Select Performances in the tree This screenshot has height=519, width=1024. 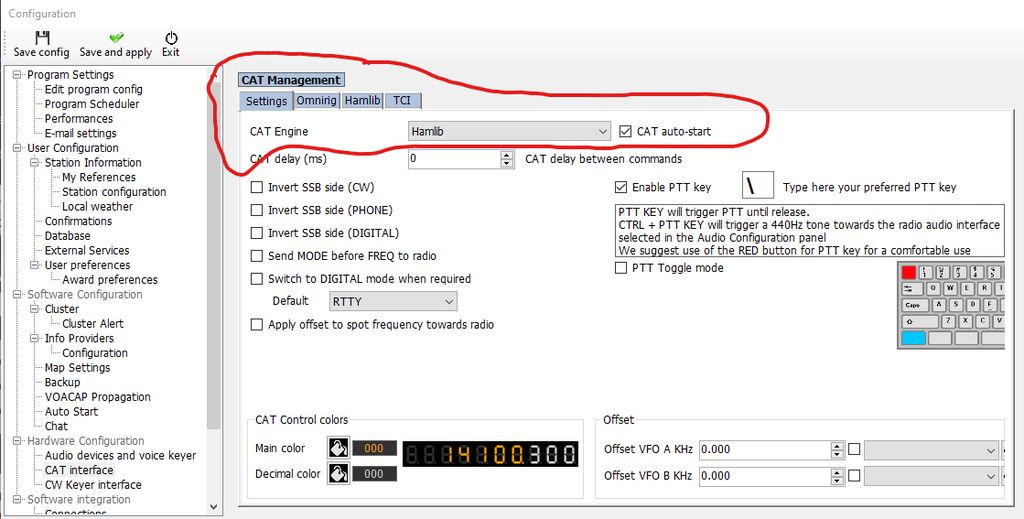tap(78, 118)
